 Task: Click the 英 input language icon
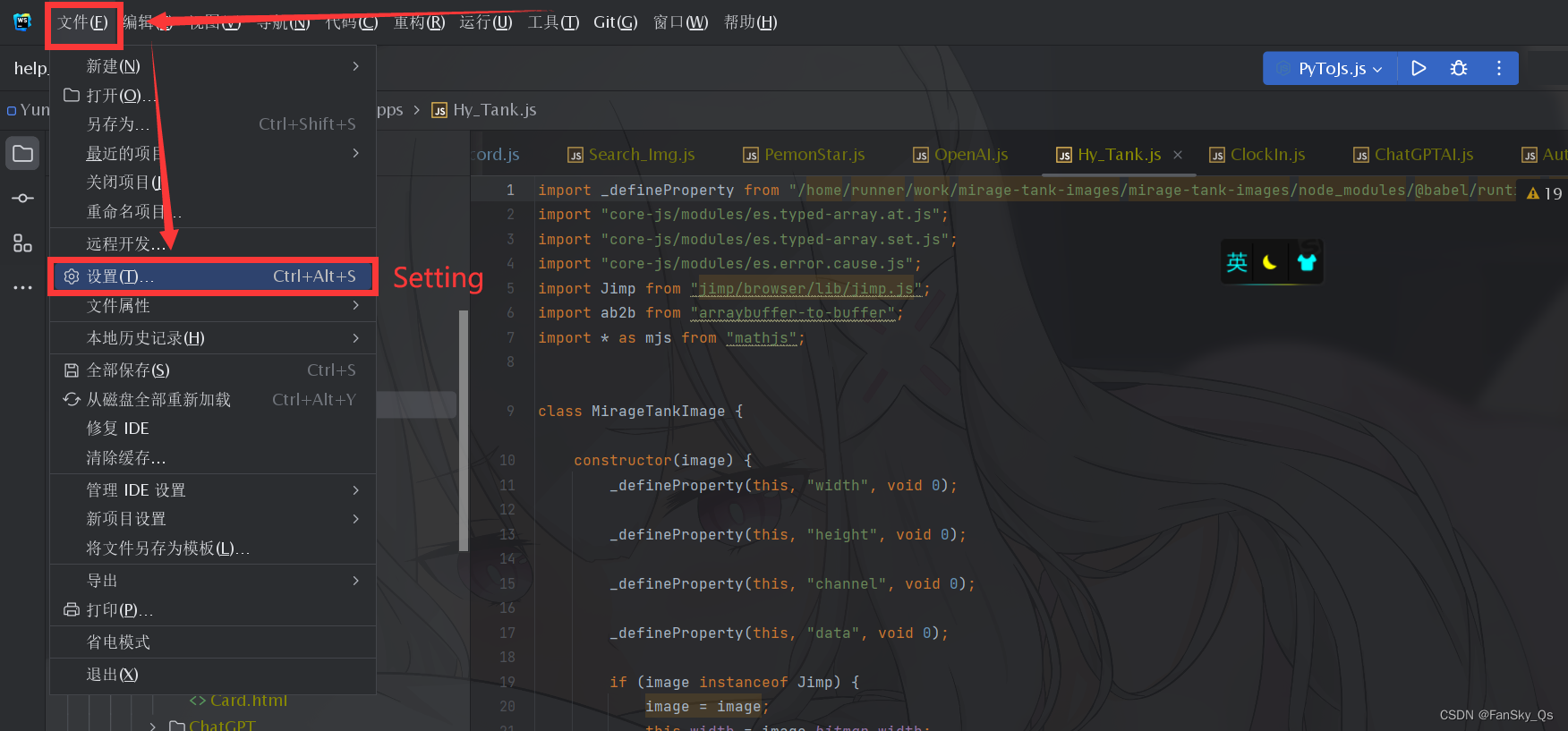1237,262
